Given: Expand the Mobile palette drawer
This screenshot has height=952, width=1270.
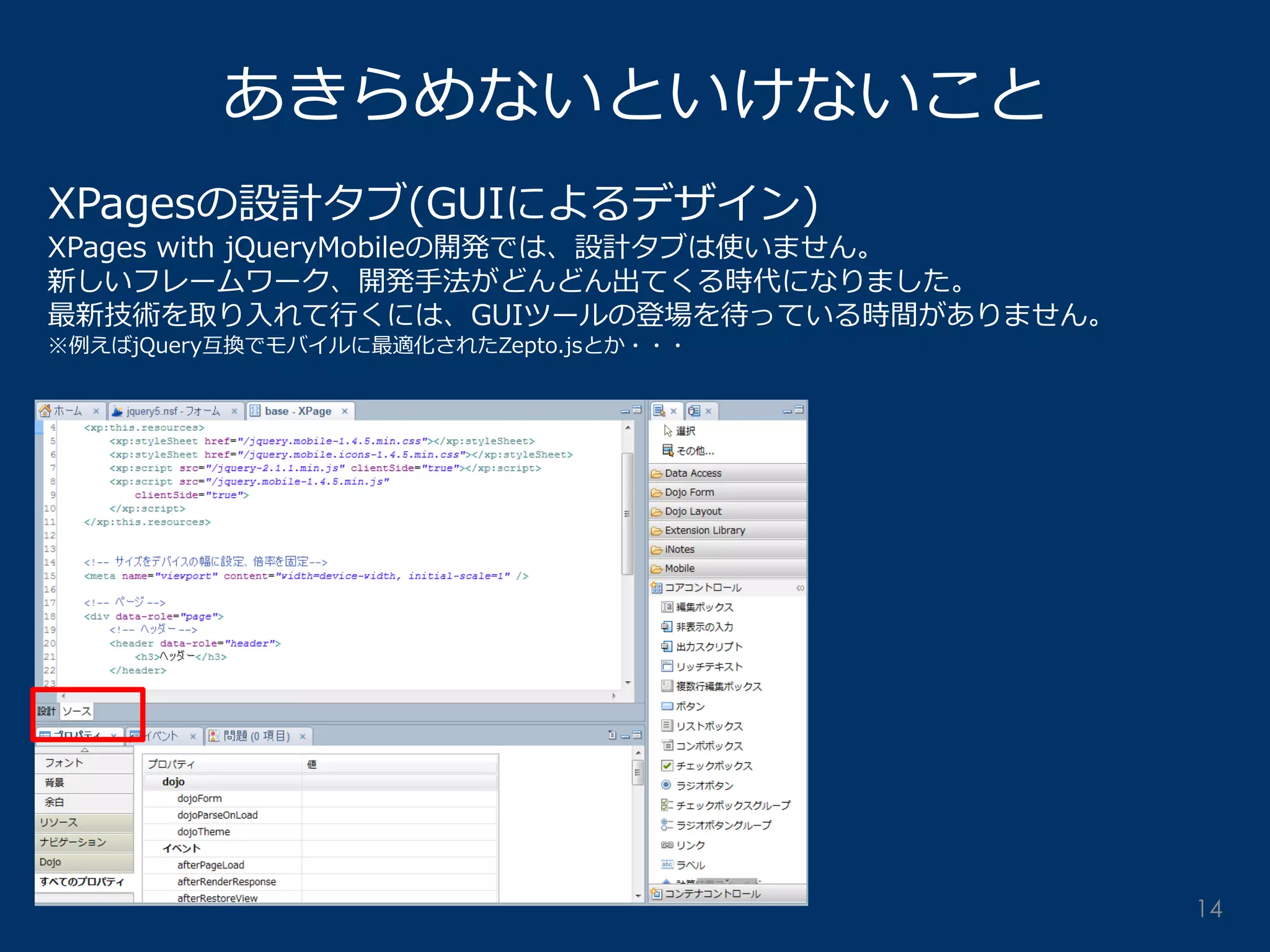Looking at the screenshot, I should [x=727, y=568].
